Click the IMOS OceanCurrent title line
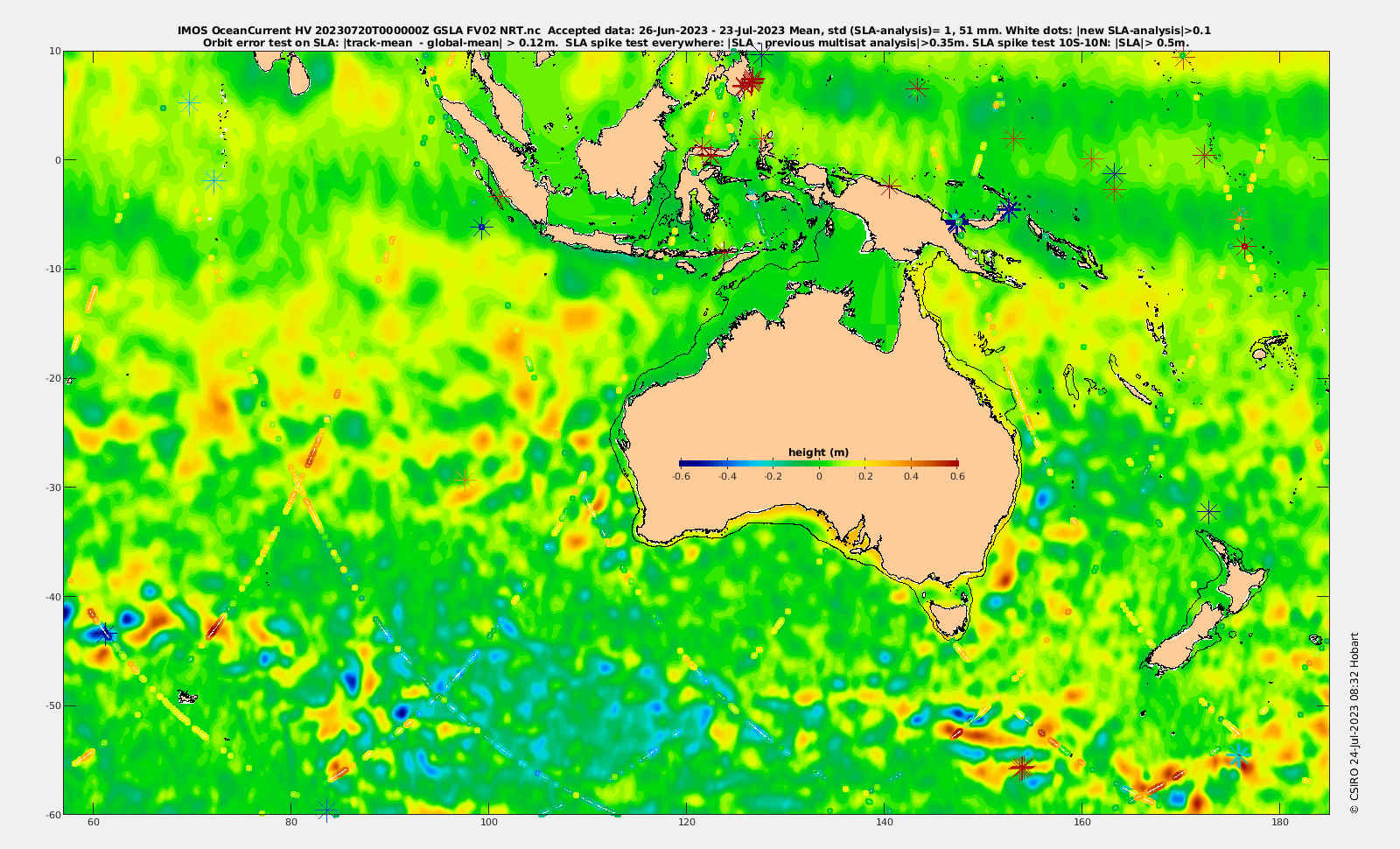Image resolution: width=1400 pixels, height=849 pixels. tap(694, 31)
